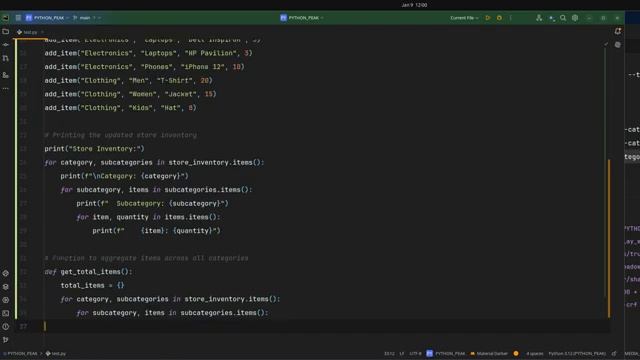The image size is (640, 360).
Task: Change UTF-8 file encoding in status bar
Action: pyautogui.click(x=415, y=354)
